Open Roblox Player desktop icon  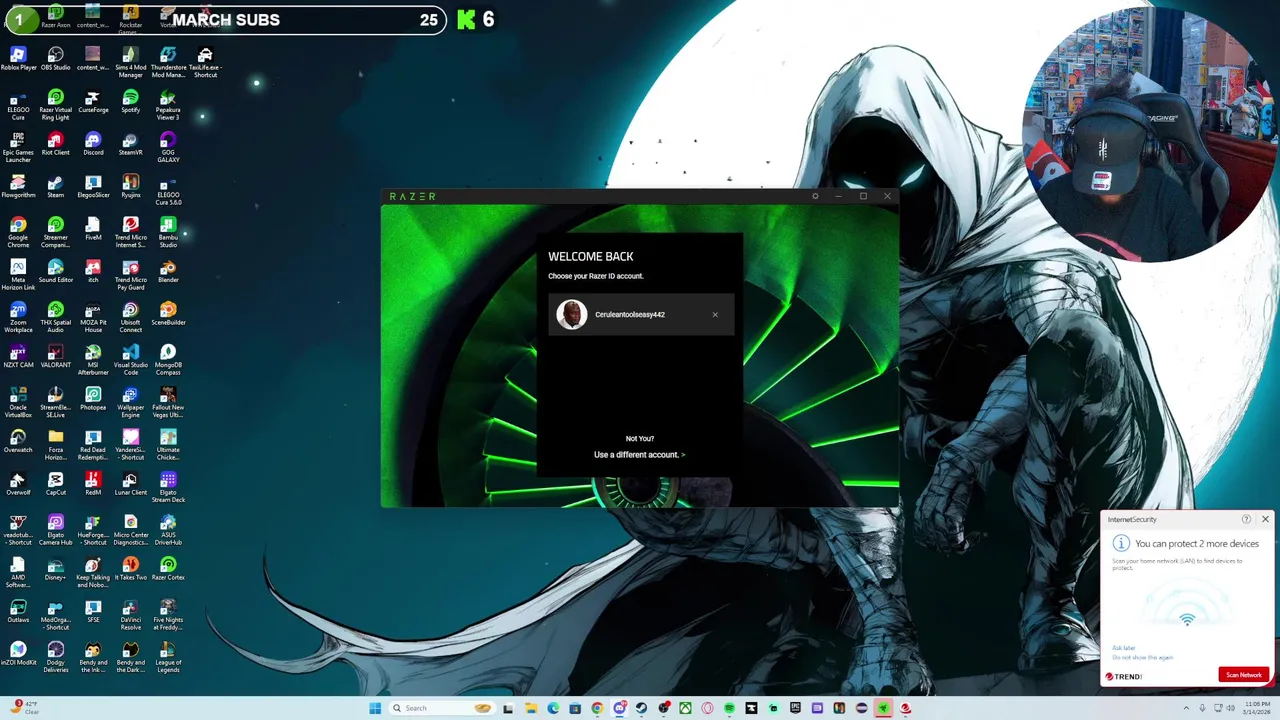point(18,59)
